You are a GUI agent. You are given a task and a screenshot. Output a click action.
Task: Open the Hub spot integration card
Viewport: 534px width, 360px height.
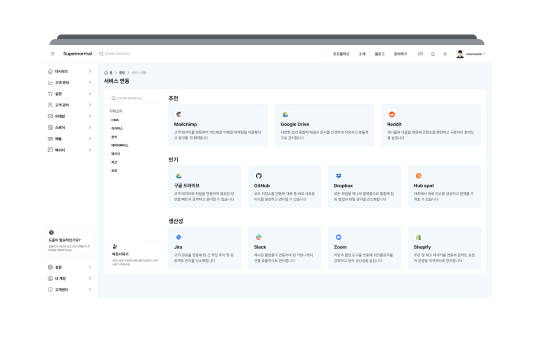click(444, 187)
